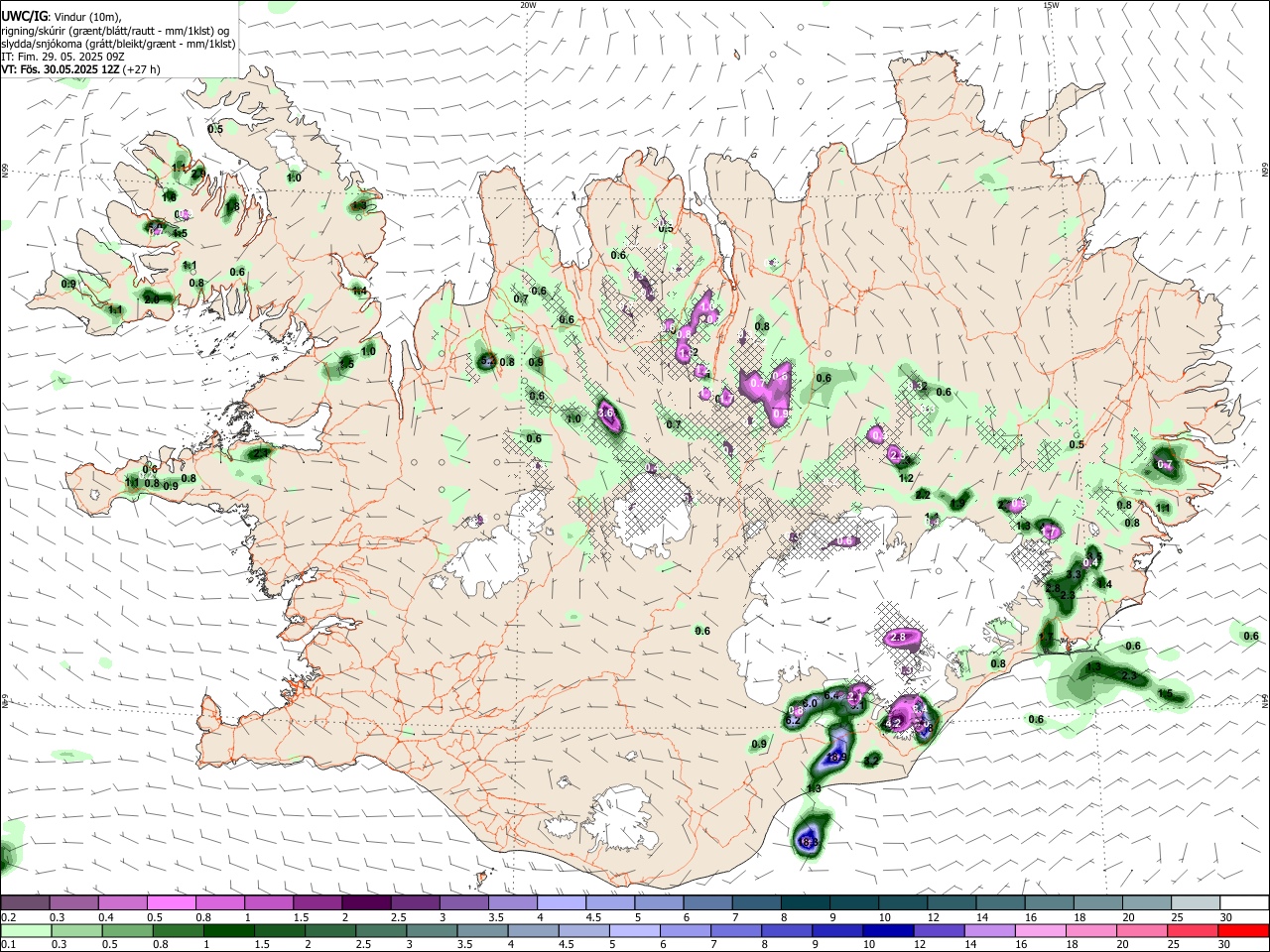The width and height of the screenshot is (1270, 952).
Task: Click the 'rigning/skúrir (grænt/blátt/rautt - mm/1klst) og' line
Action: point(114,31)
